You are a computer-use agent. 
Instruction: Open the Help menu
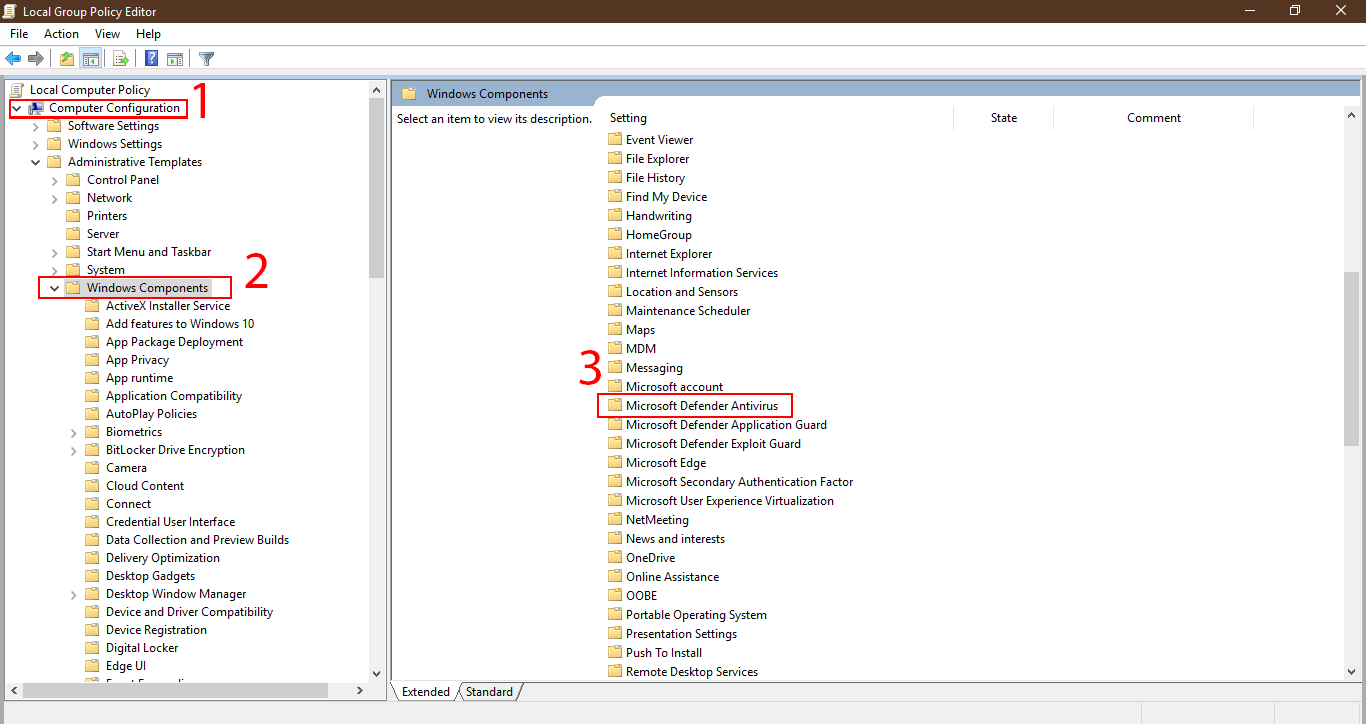(148, 34)
